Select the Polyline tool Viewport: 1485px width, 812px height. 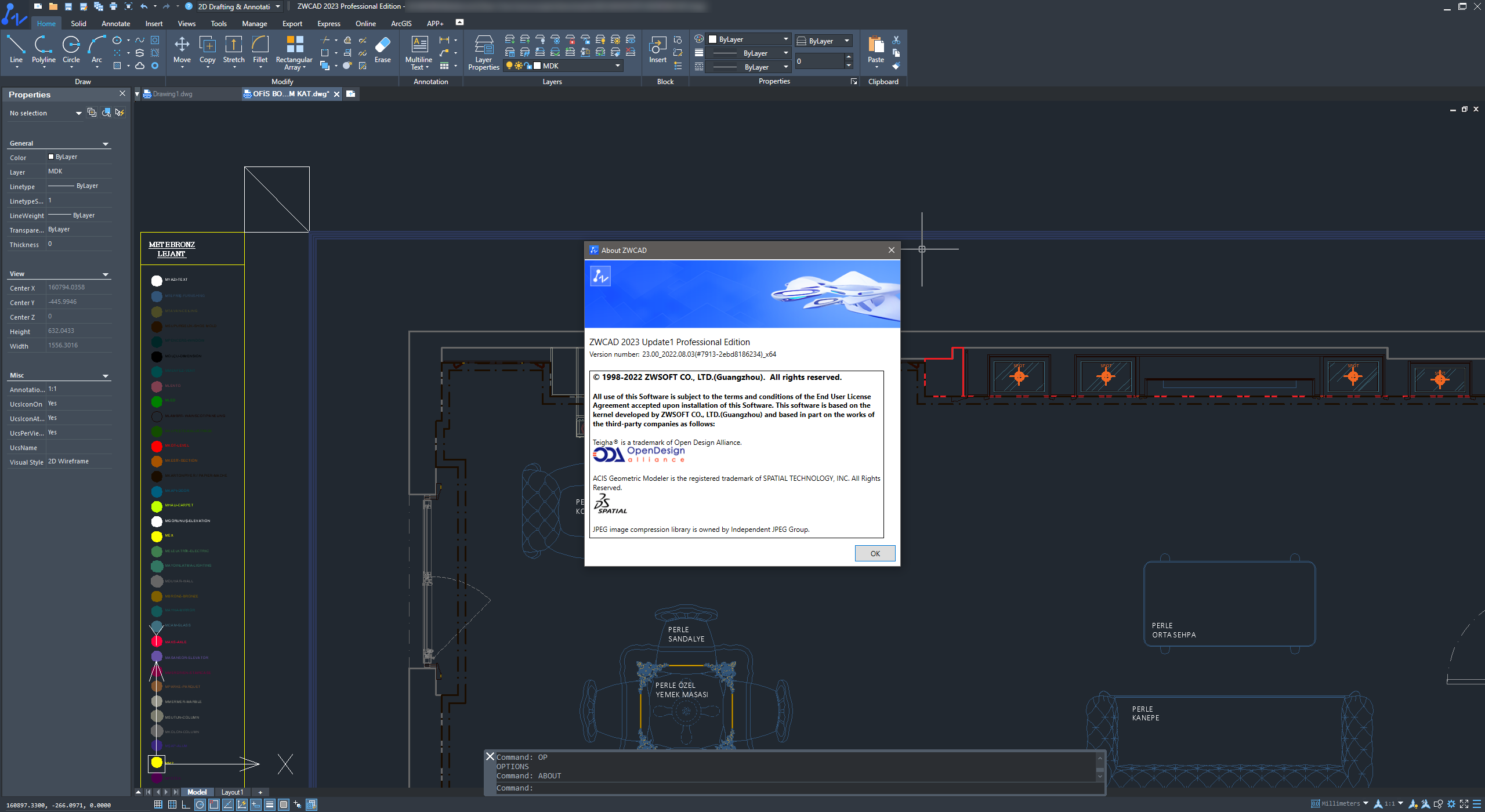tap(44, 51)
